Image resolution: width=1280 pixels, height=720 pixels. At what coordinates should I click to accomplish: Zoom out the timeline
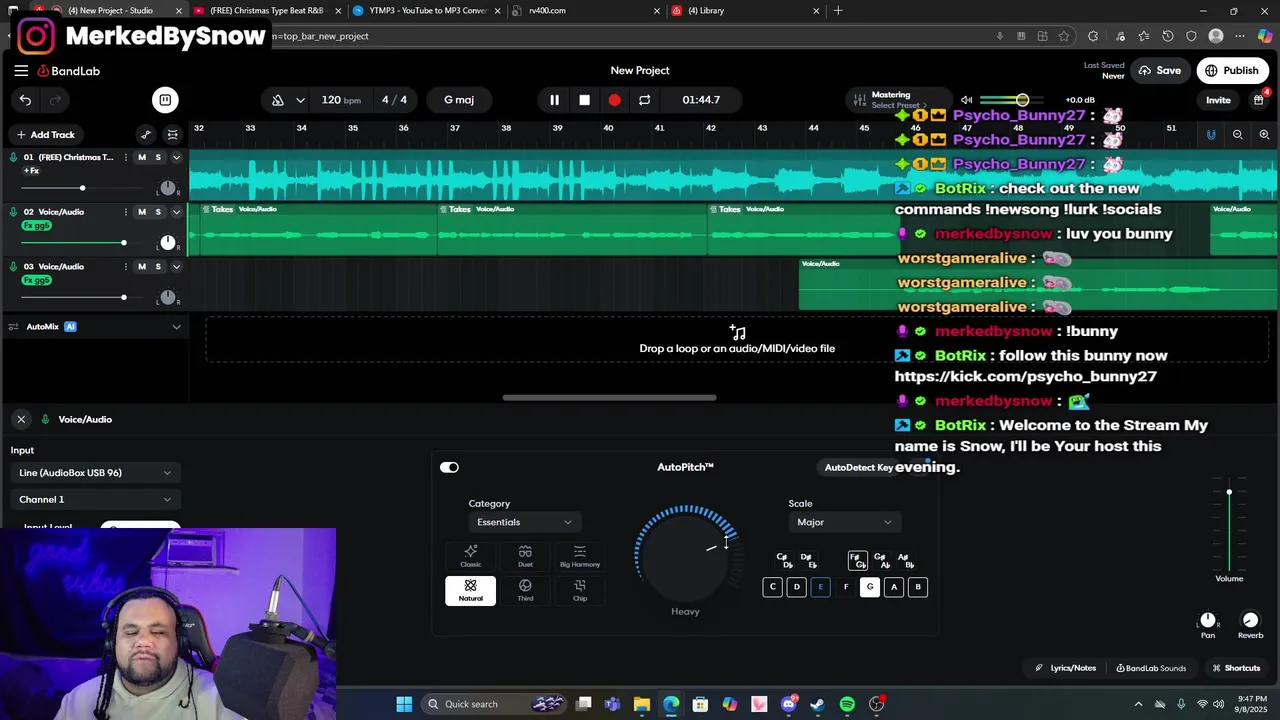pos(1238,135)
